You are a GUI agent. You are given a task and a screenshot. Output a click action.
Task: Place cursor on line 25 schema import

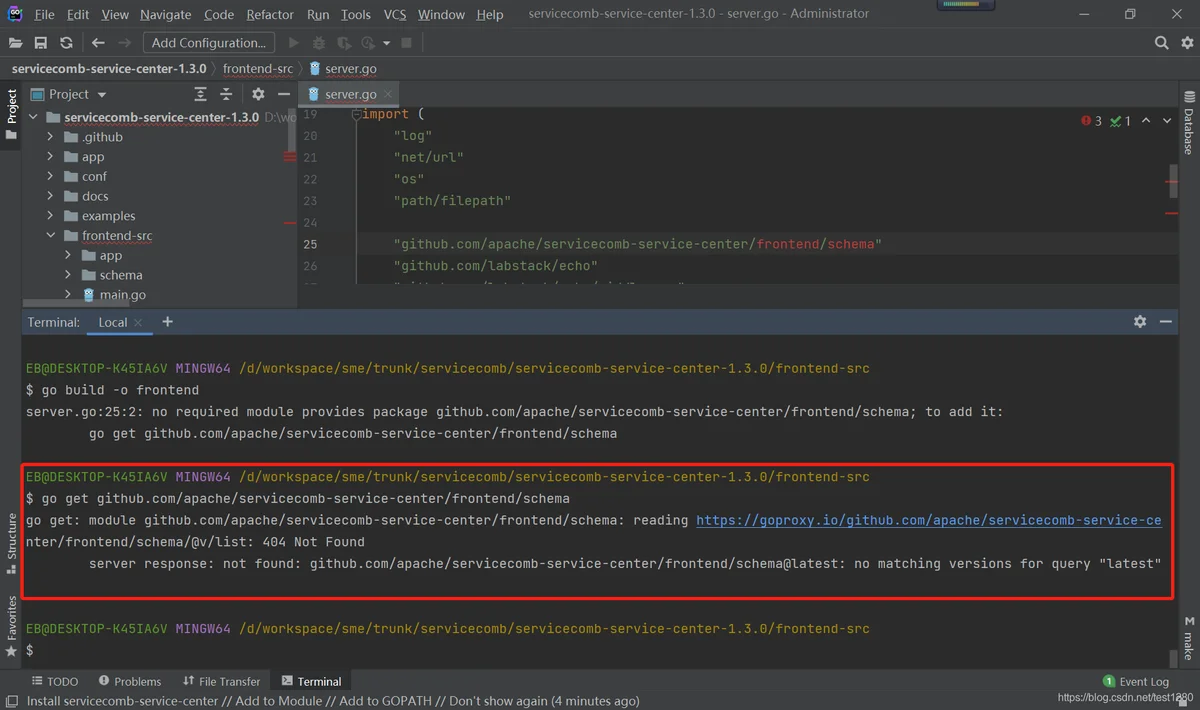pos(637,244)
